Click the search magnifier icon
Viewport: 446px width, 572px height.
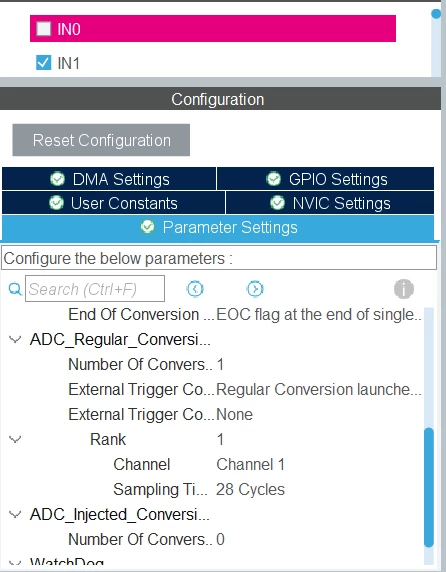[x=15, y=289]
